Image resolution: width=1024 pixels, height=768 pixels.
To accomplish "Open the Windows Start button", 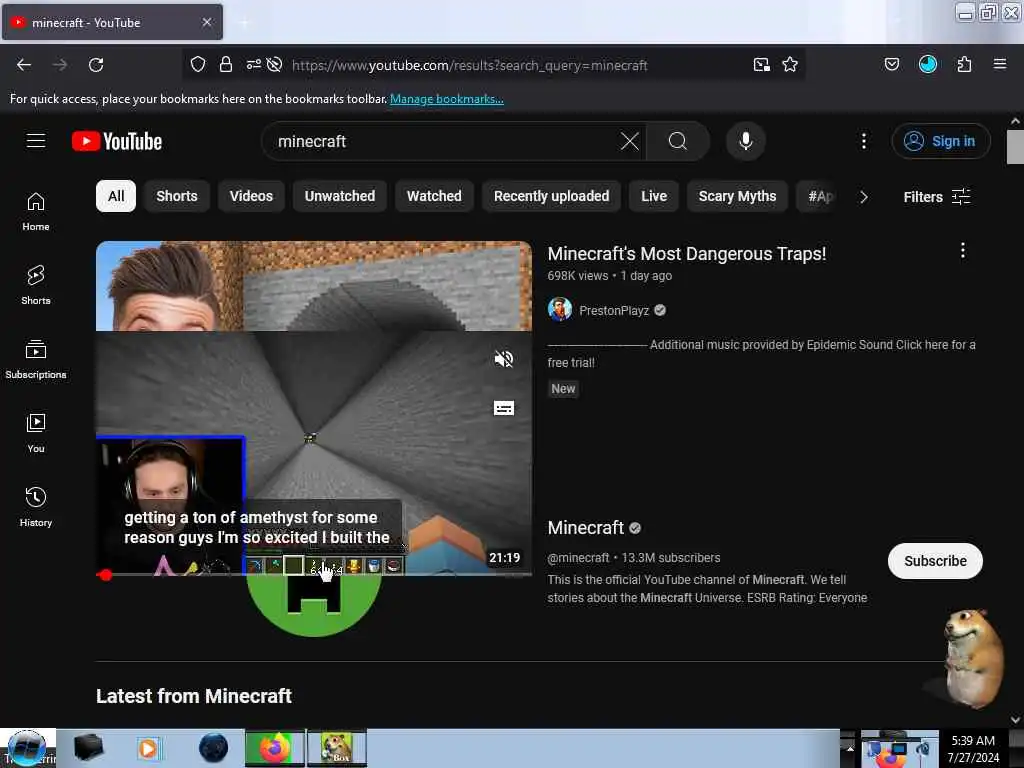I will tap(26, 748).
